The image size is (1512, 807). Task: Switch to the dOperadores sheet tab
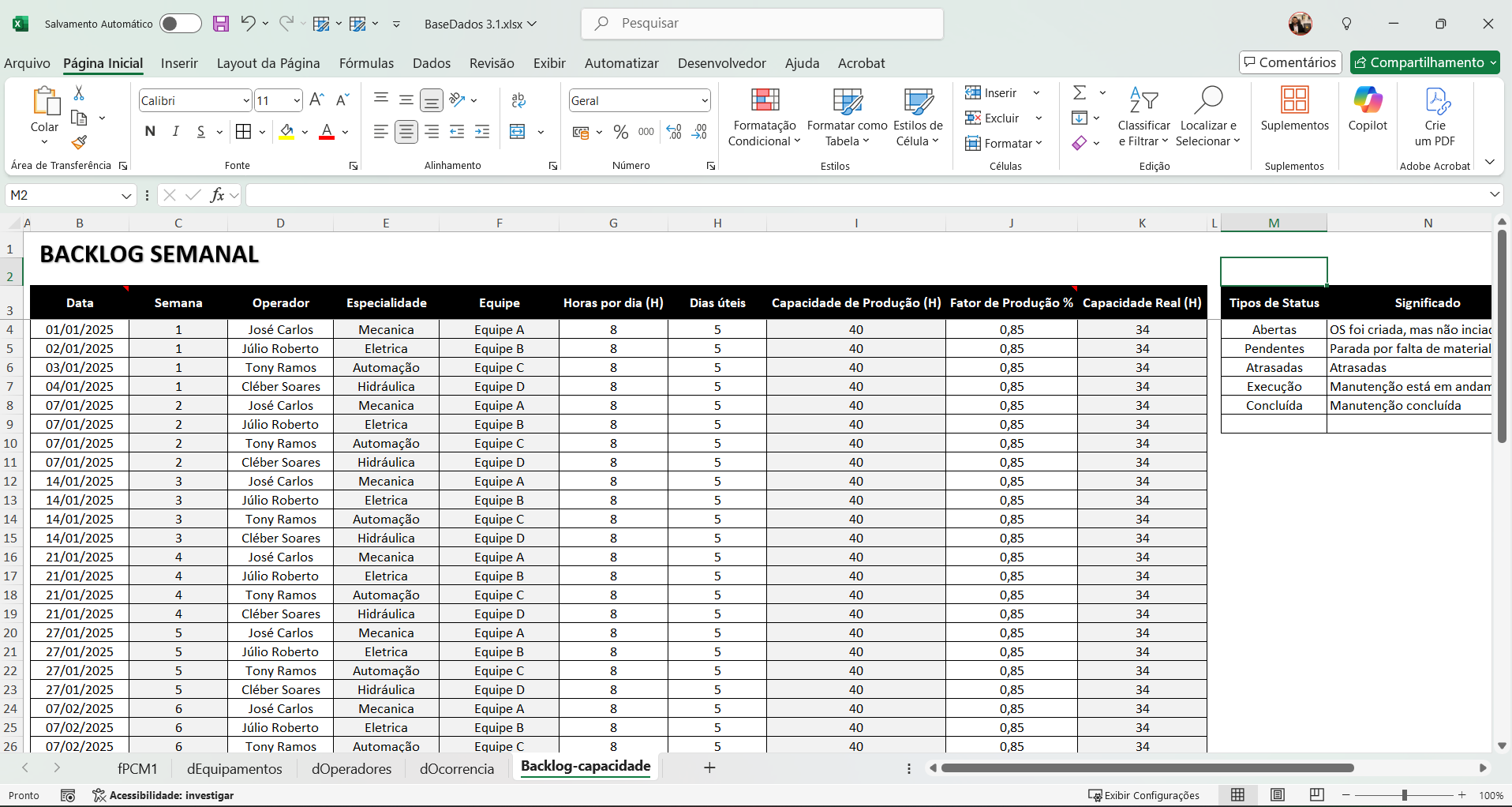coord(351,768)
